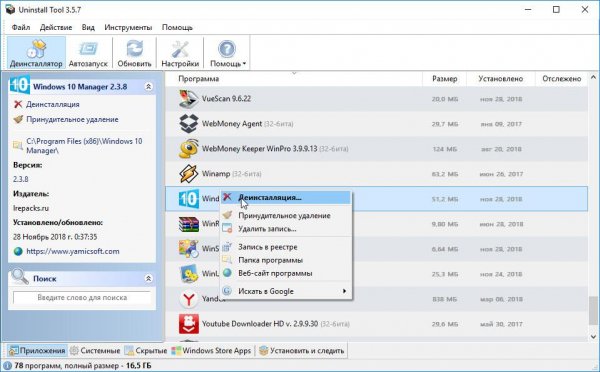Open the https://www.yamicsoft.com link
The image size is (600, 372).
point(73,251)
